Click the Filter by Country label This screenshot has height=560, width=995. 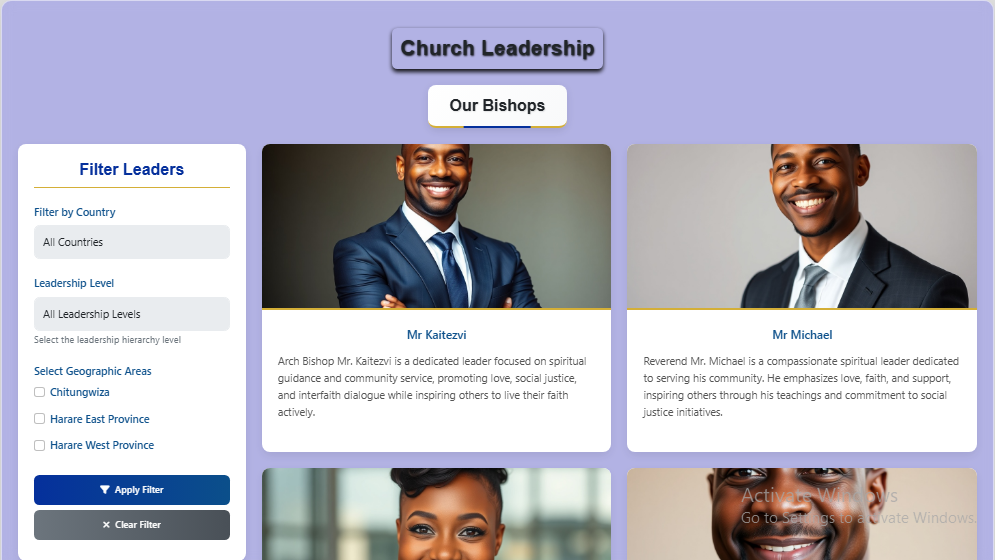pos(75,212)
